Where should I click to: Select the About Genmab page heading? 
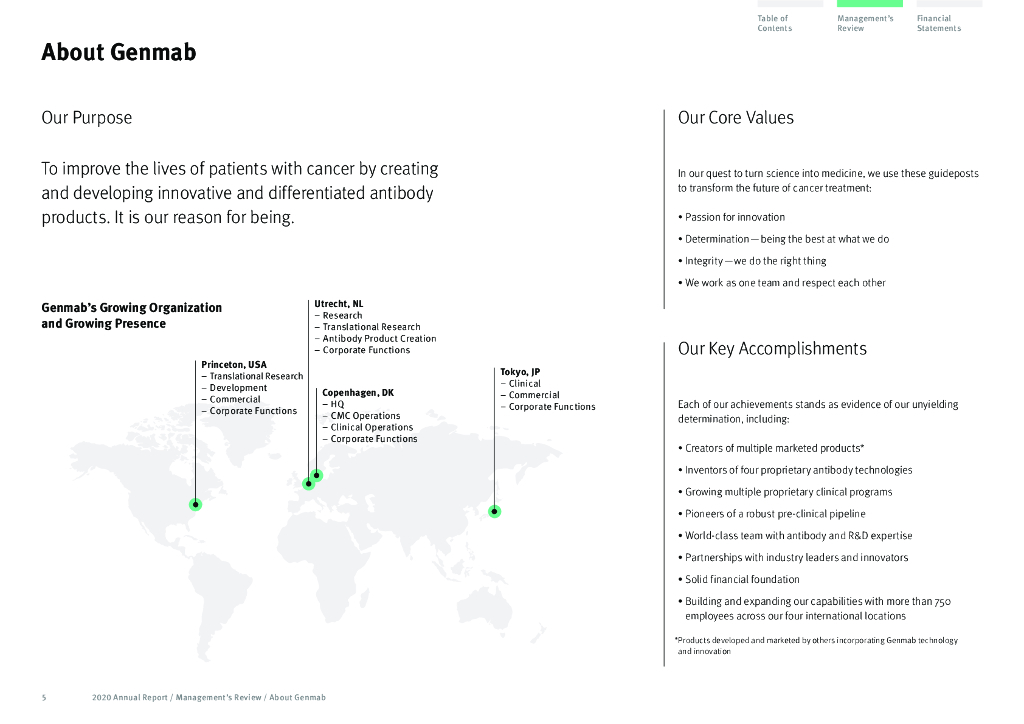(119, 52)
